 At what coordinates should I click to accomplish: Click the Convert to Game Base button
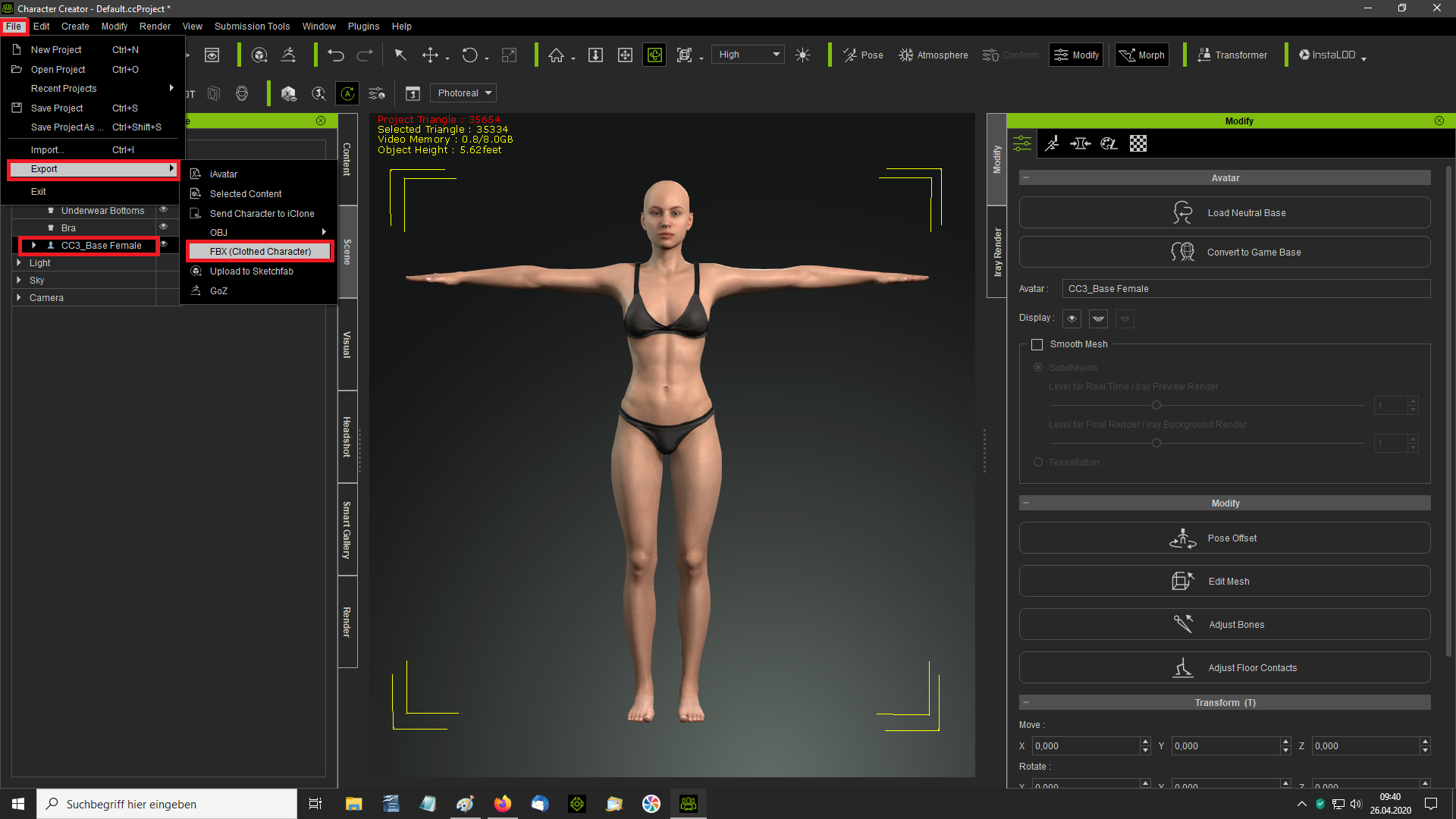pos(1225,253)
